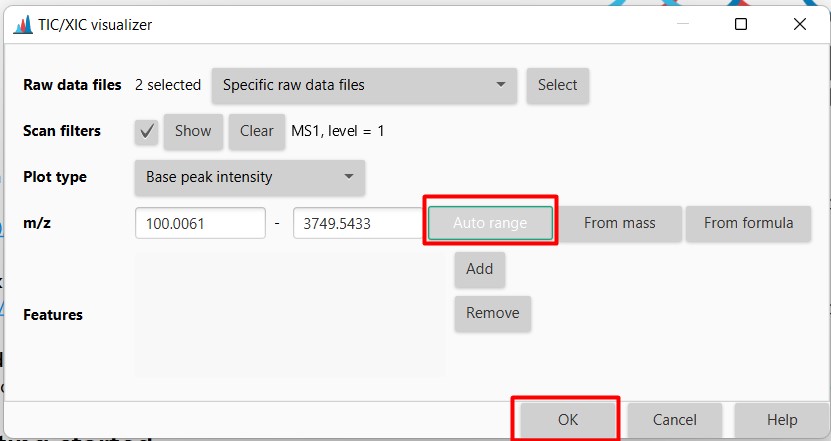The height and width of the screenshot is (441, 831).
Task: Focus the m/z minimum field 100.0061
Action: 200,223
